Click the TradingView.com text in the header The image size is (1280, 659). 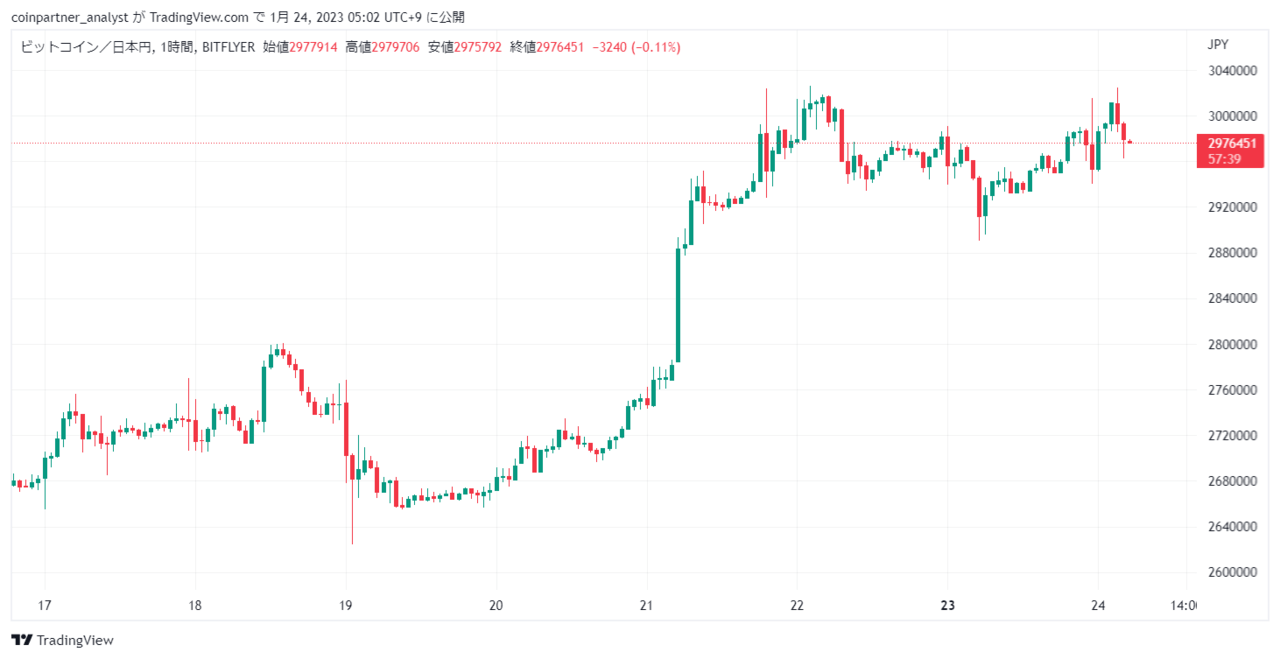pos(199,17)
